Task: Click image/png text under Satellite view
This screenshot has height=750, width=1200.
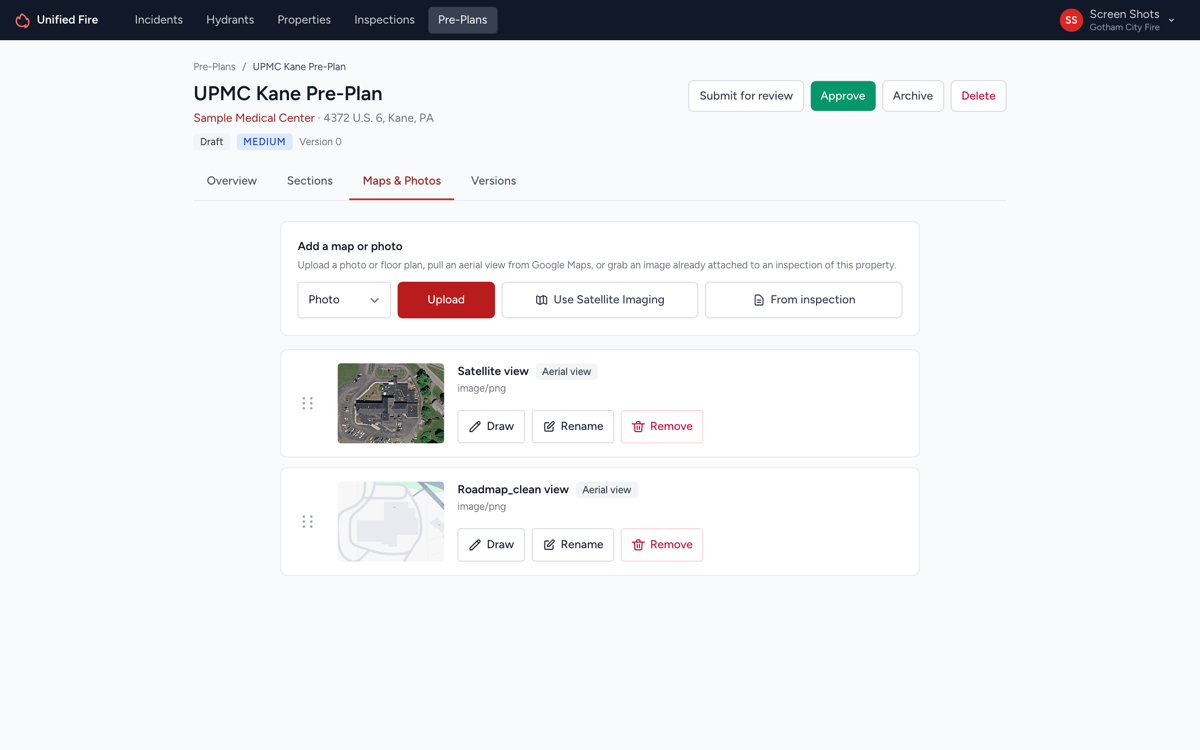Action: [x=482, y=388]
